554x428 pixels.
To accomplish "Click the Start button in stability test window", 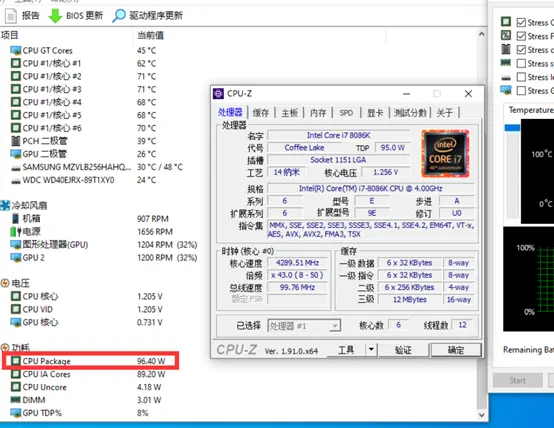I will point(518,380).
